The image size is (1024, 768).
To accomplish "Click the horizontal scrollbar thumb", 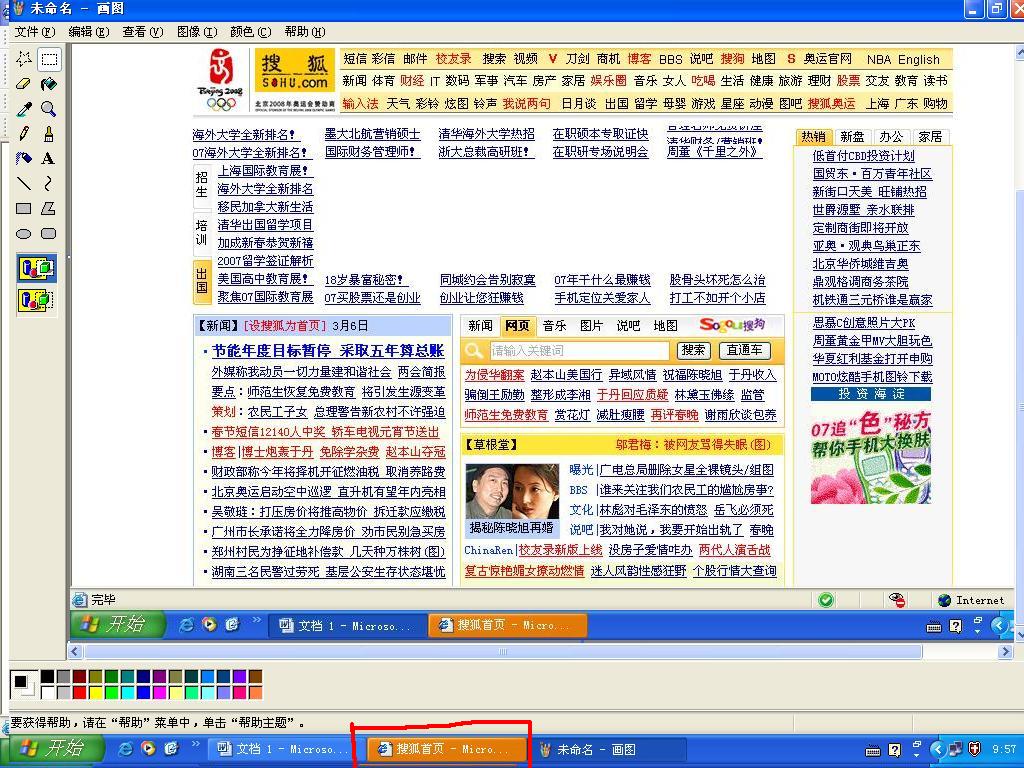I will [503, 651].
